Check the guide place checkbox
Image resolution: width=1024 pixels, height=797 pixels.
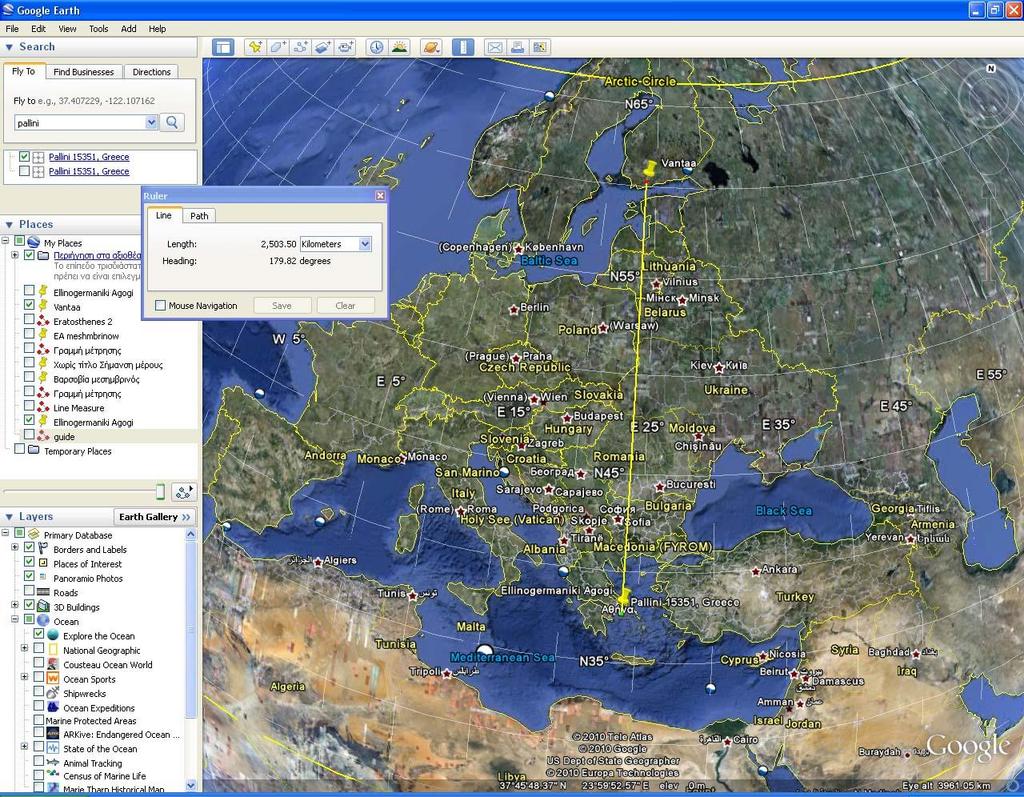click(29, 434)
